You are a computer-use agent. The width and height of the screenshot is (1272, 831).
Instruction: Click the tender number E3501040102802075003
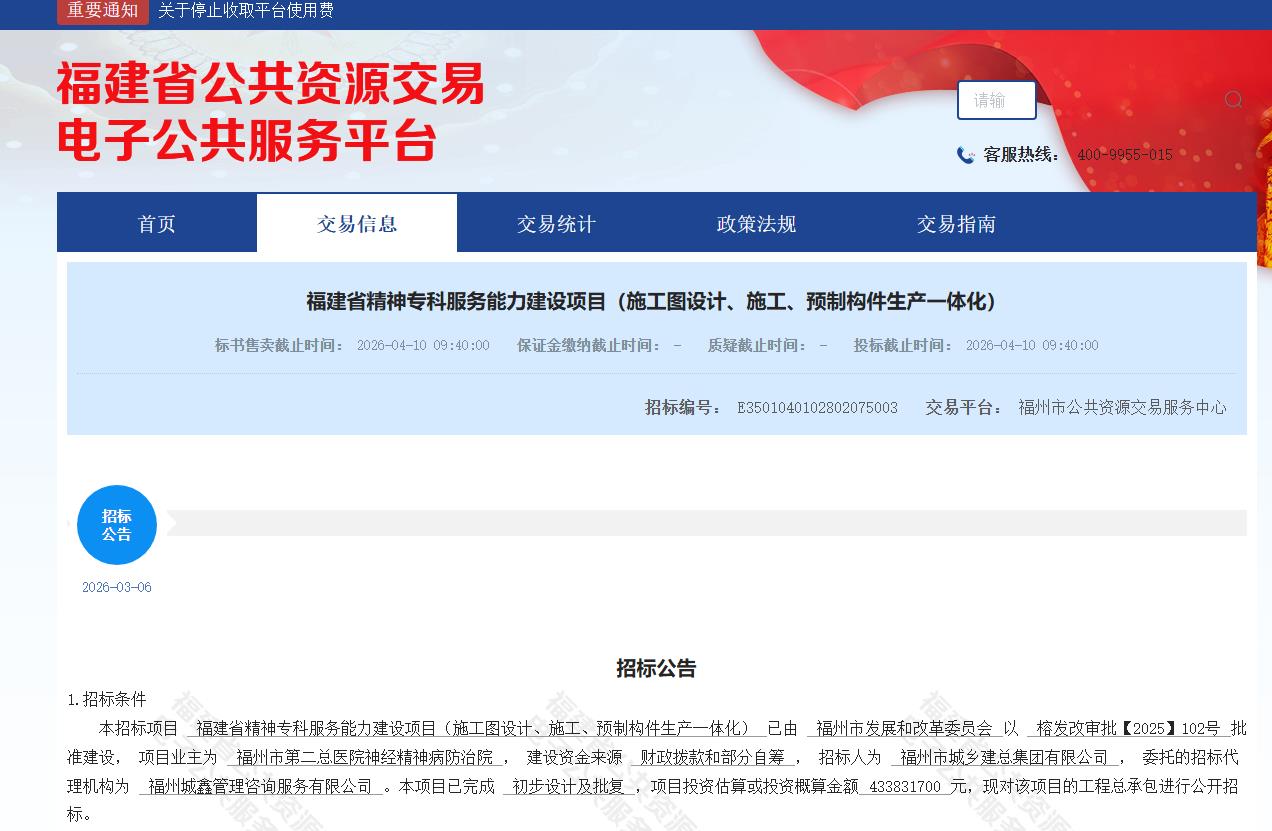click(817, 408)
